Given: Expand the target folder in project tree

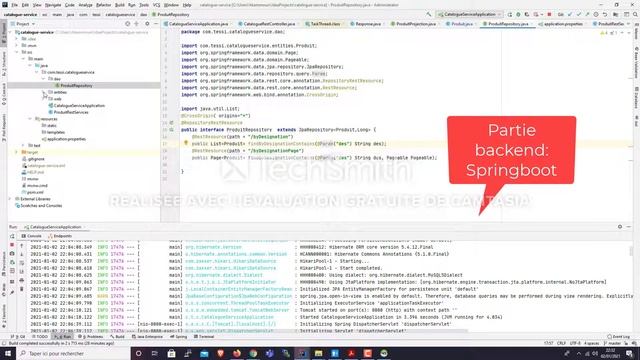Looking at the screenshot, I should 17,152.
